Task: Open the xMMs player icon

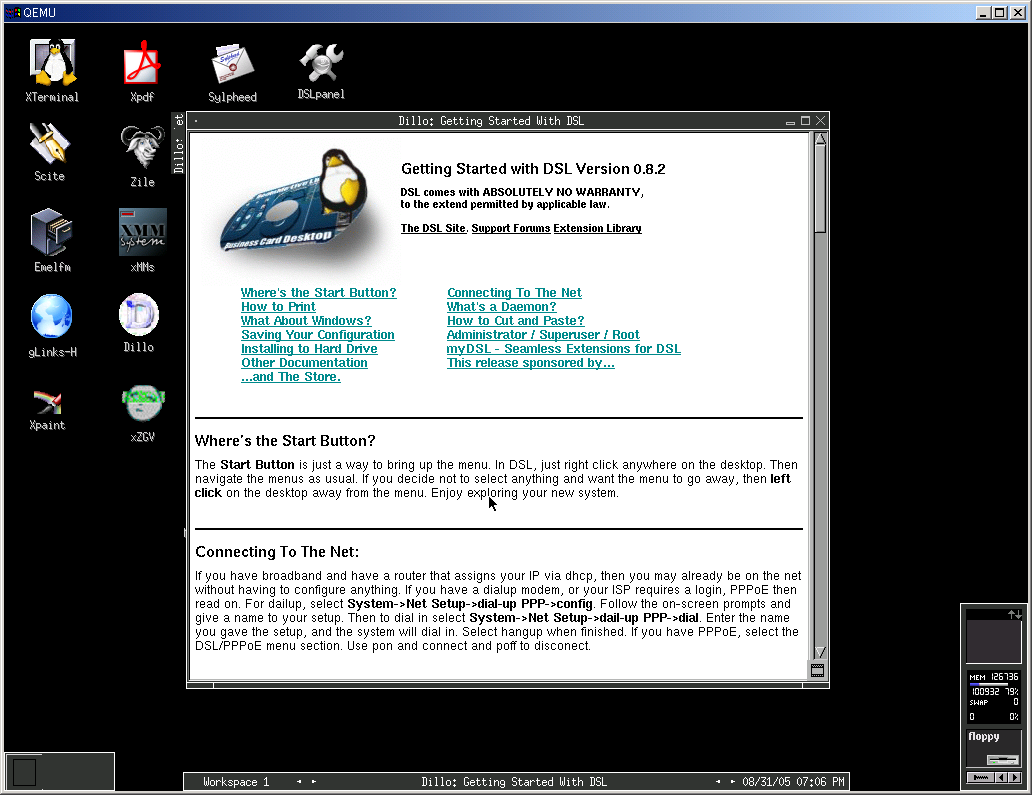Action: 142,240
